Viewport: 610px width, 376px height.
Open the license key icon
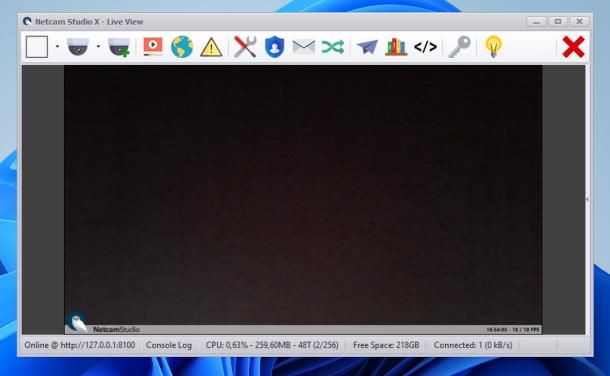tap(459, 47)
